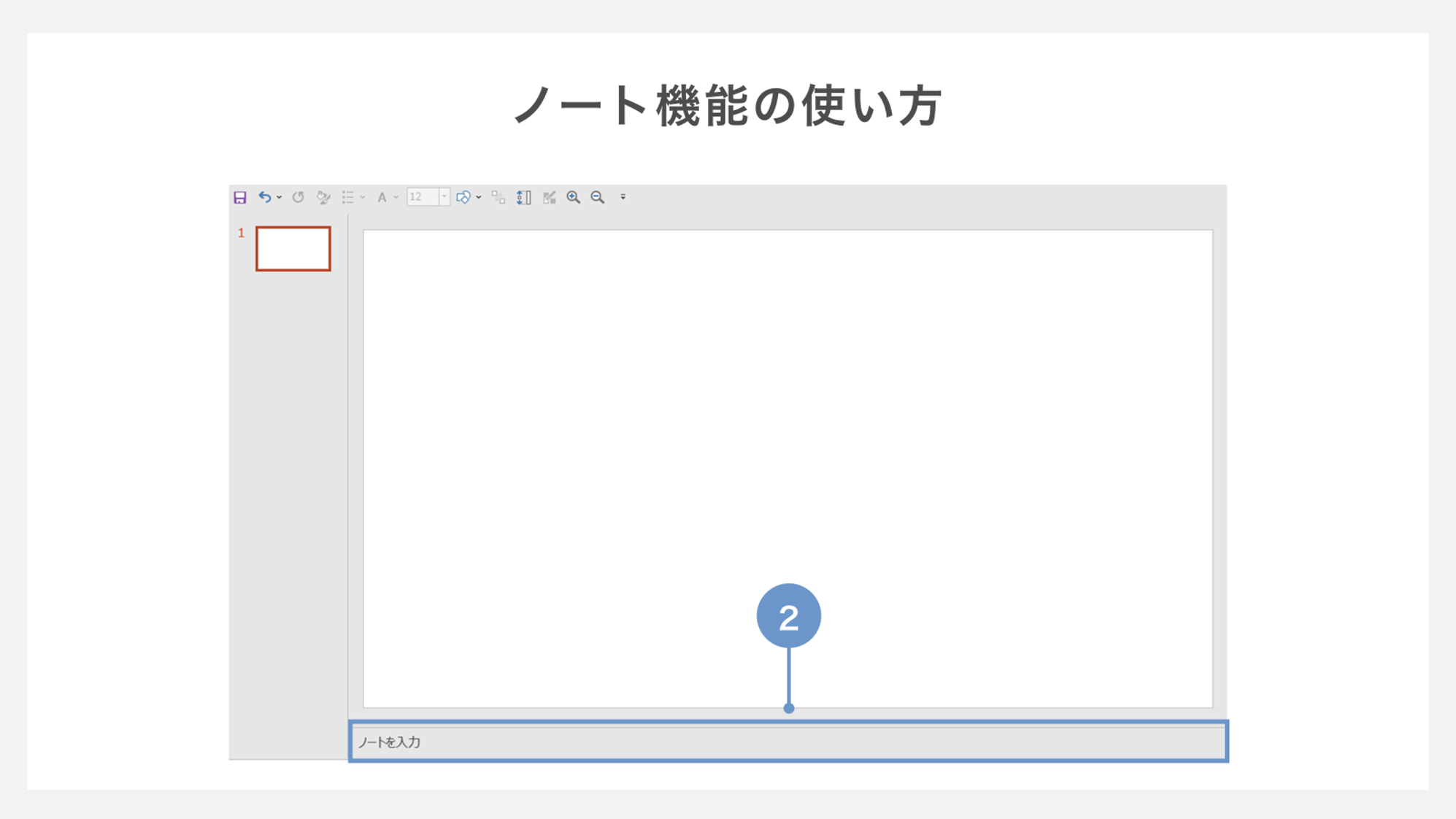
Task: Select the font size dropdown field
Action: pos(425,197)
